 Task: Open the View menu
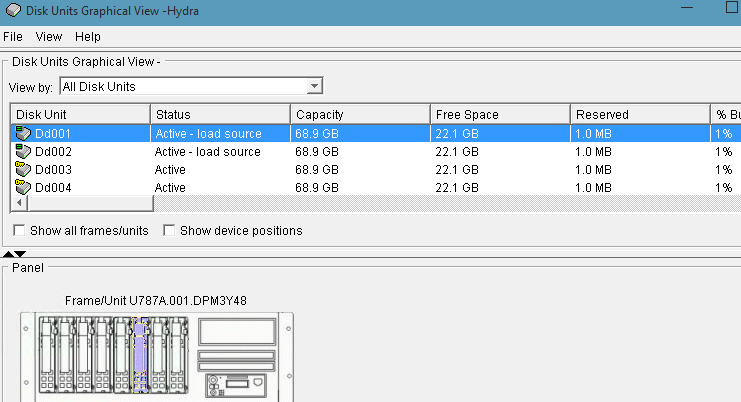tap(49, 36)
